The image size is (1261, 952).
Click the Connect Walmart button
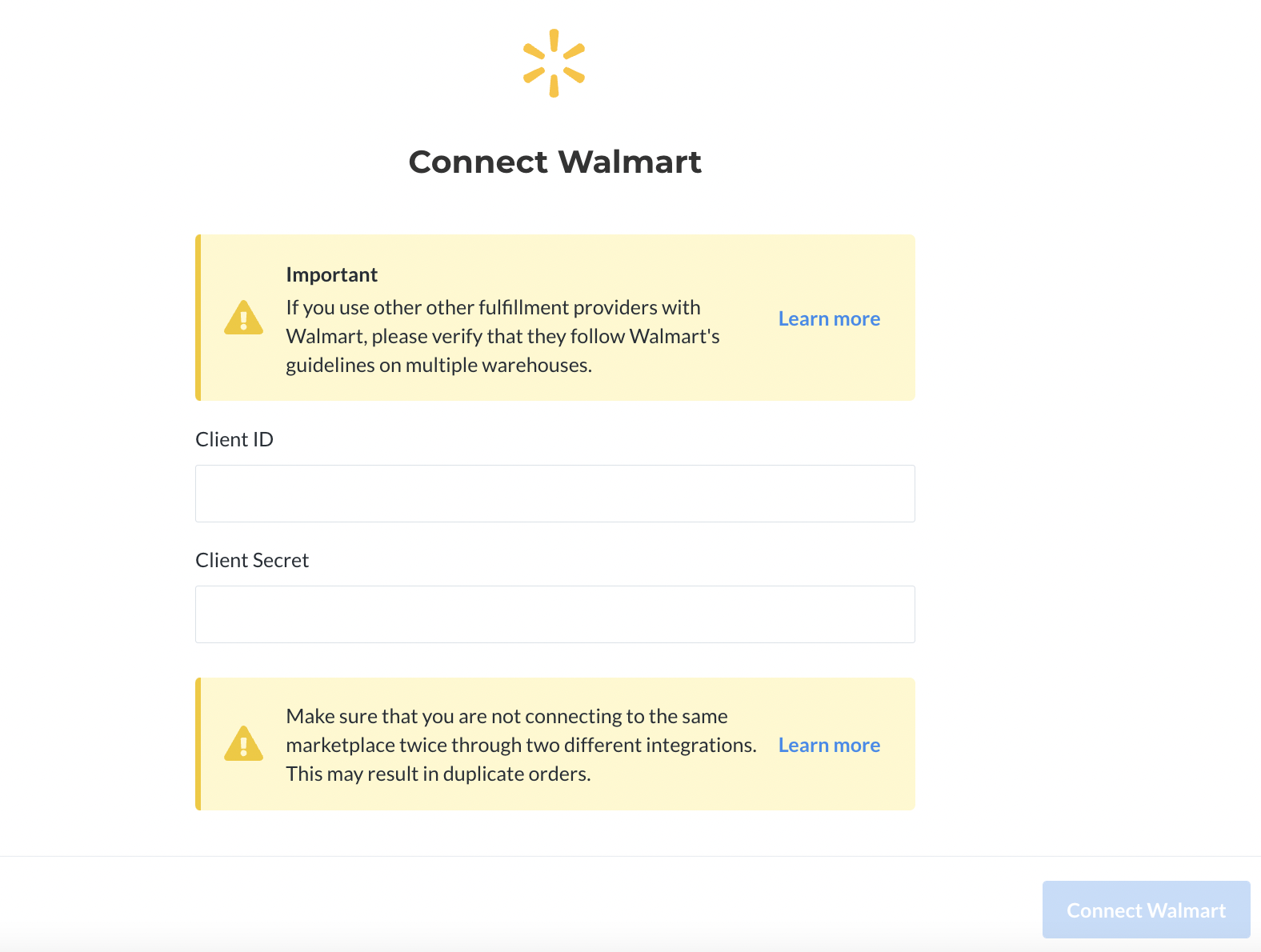(x=1146, y=910)
